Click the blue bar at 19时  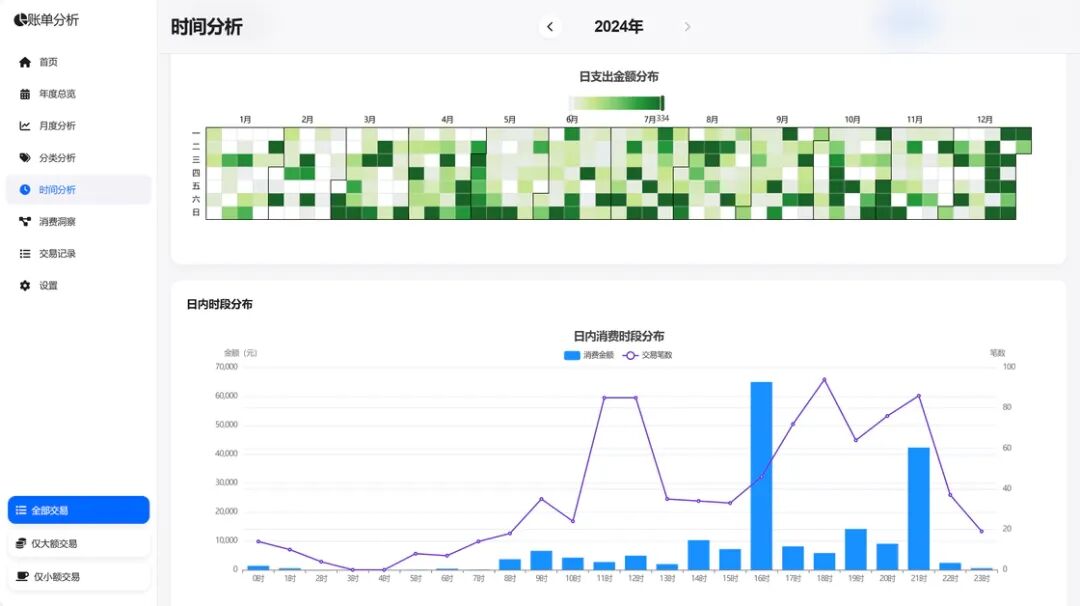pos(855,549)
